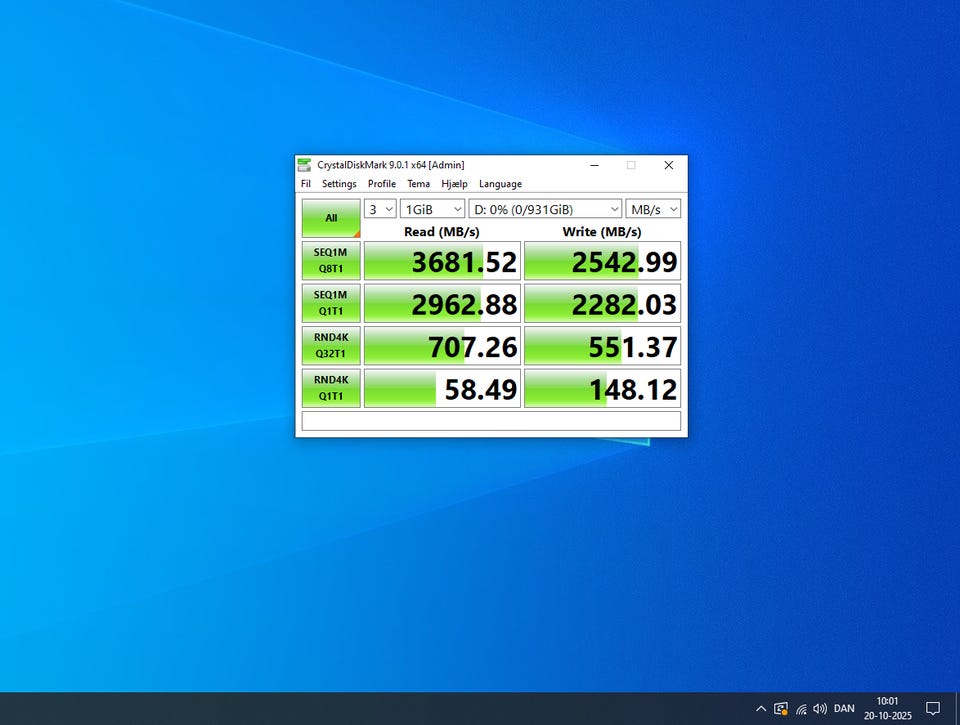Image resolution: width=960 pixels, height=725 pixels.
Task: Start the SEQ1M Q8T1 test
Action: pyautogui.click(x=331, y=261)
